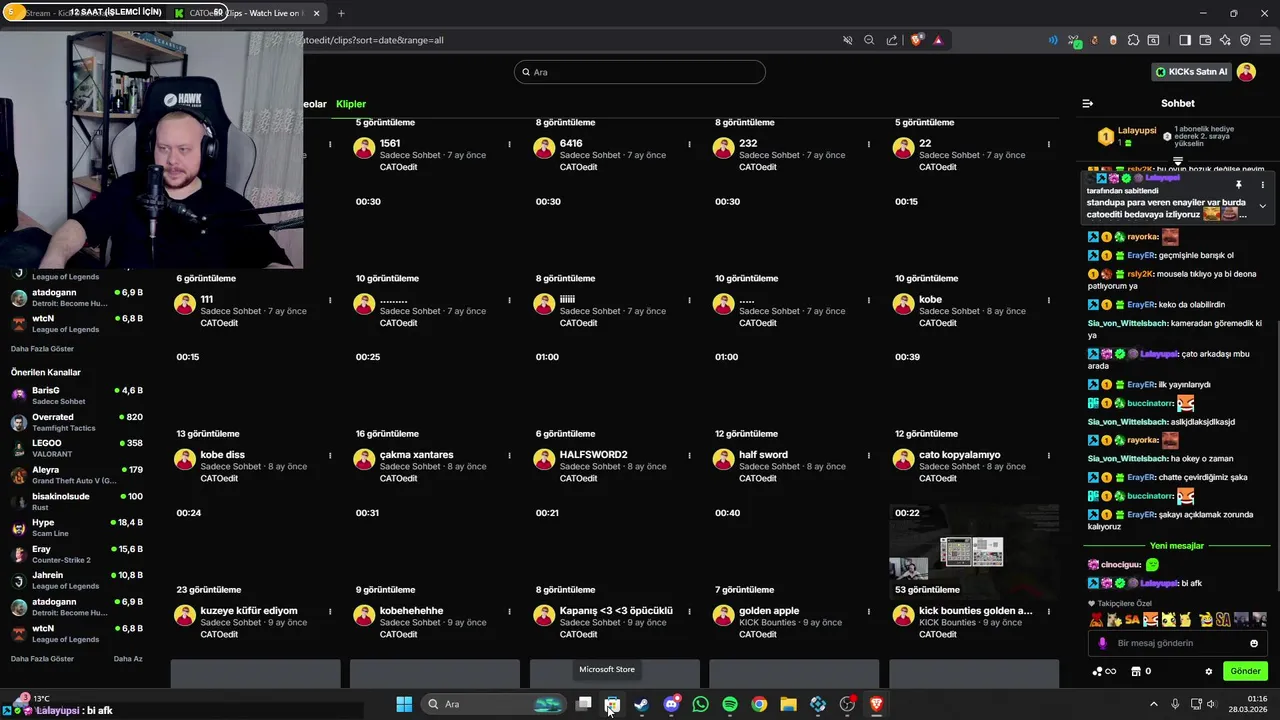This screenshot has width=1280, height=720.
Task: Open WhatsApp from the taskbar
Action: pyautogui.click(x=700, y=704)
